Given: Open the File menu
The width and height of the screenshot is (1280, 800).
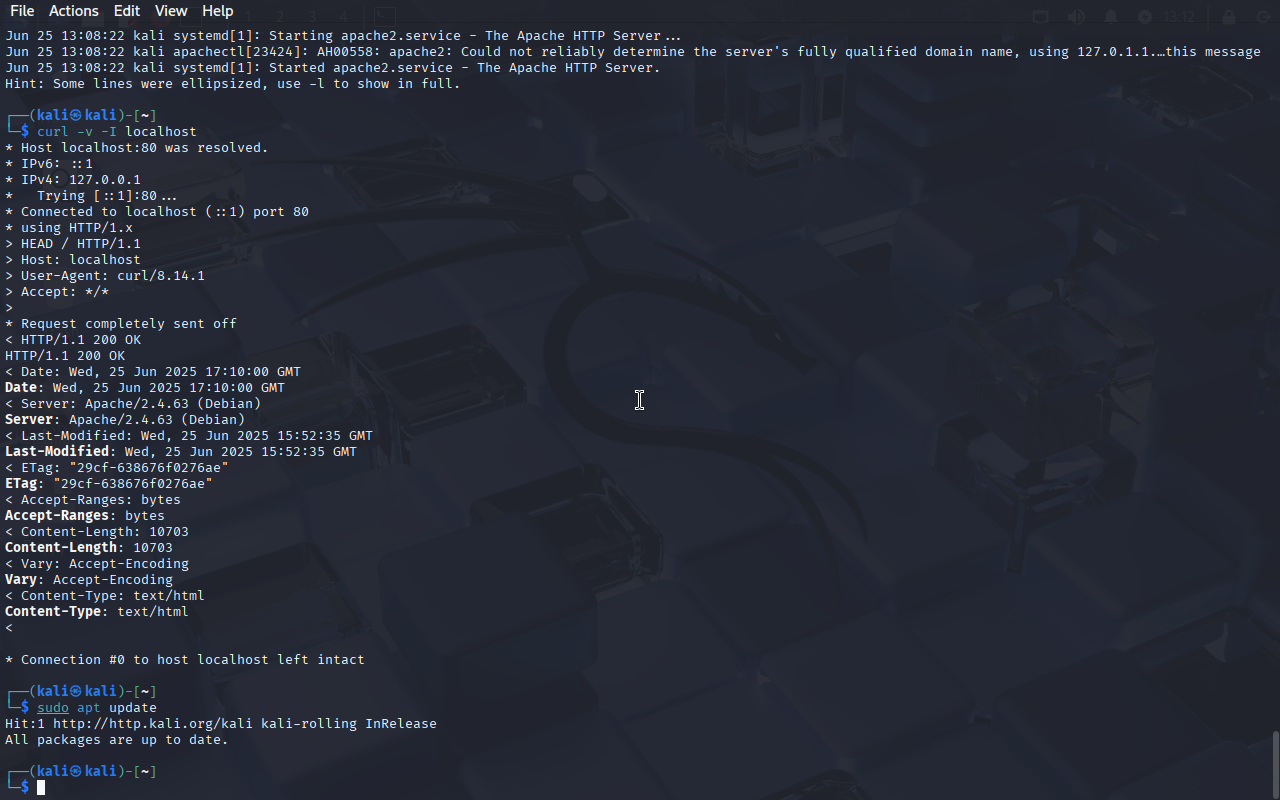Looking at the screenshot, I should click(21, 11).
